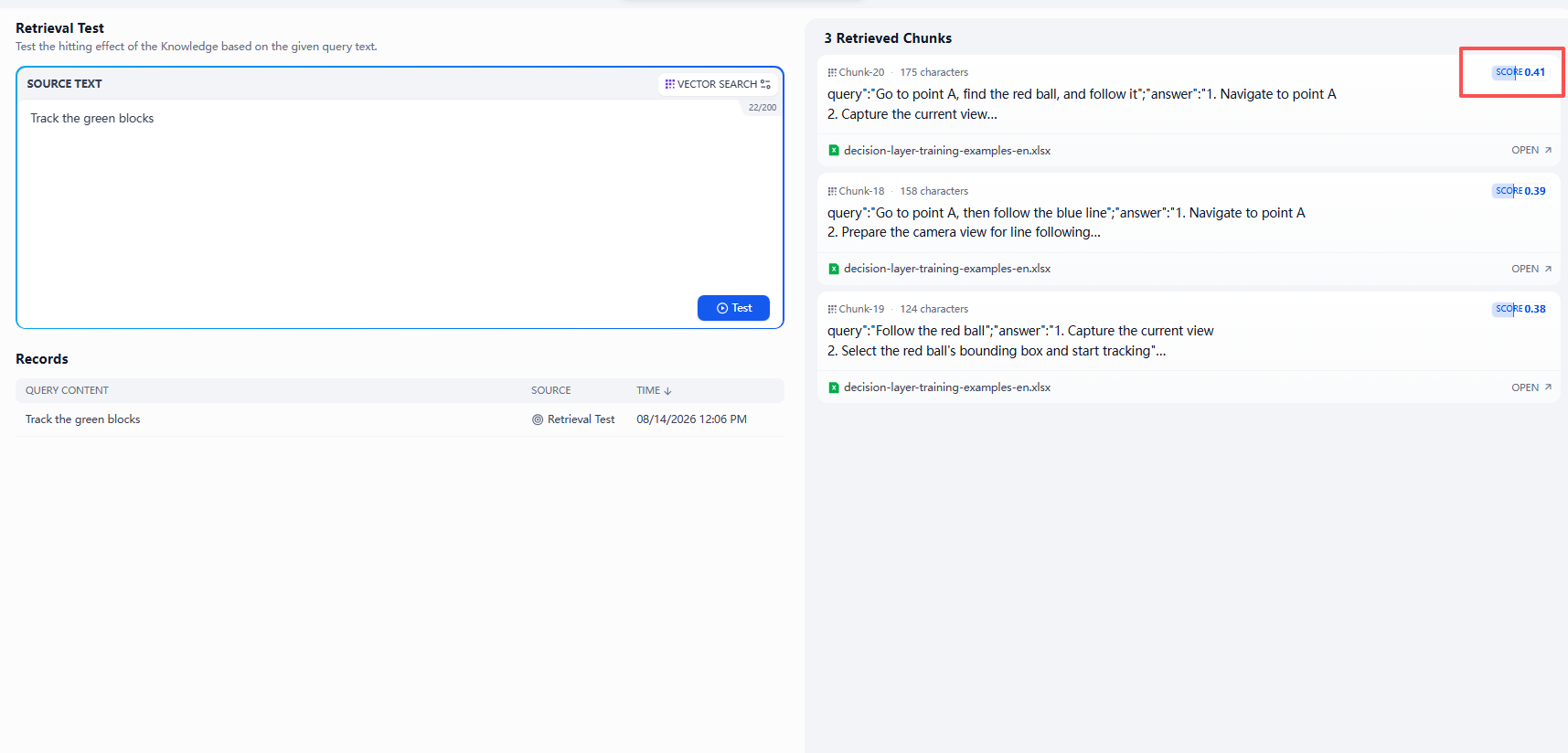1568x753 pixels.
Task: Open the VECTOR SEARCH method selector
Action: point(718,84)
